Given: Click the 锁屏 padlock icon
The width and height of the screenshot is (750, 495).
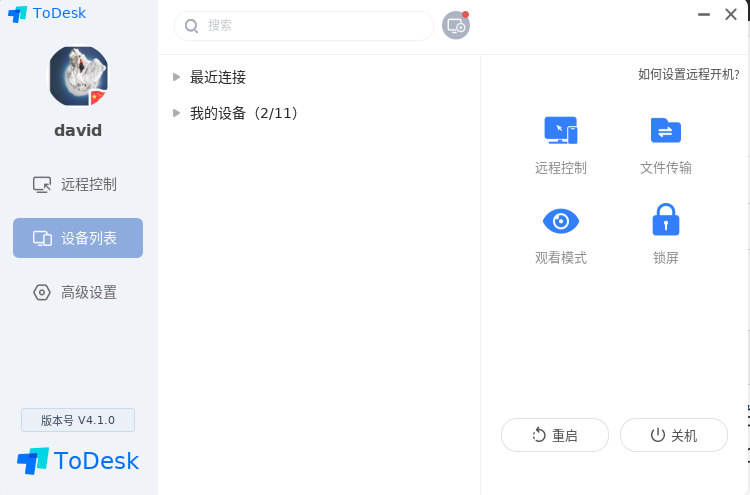Looking at the screenshot, I should coord(665,220).
